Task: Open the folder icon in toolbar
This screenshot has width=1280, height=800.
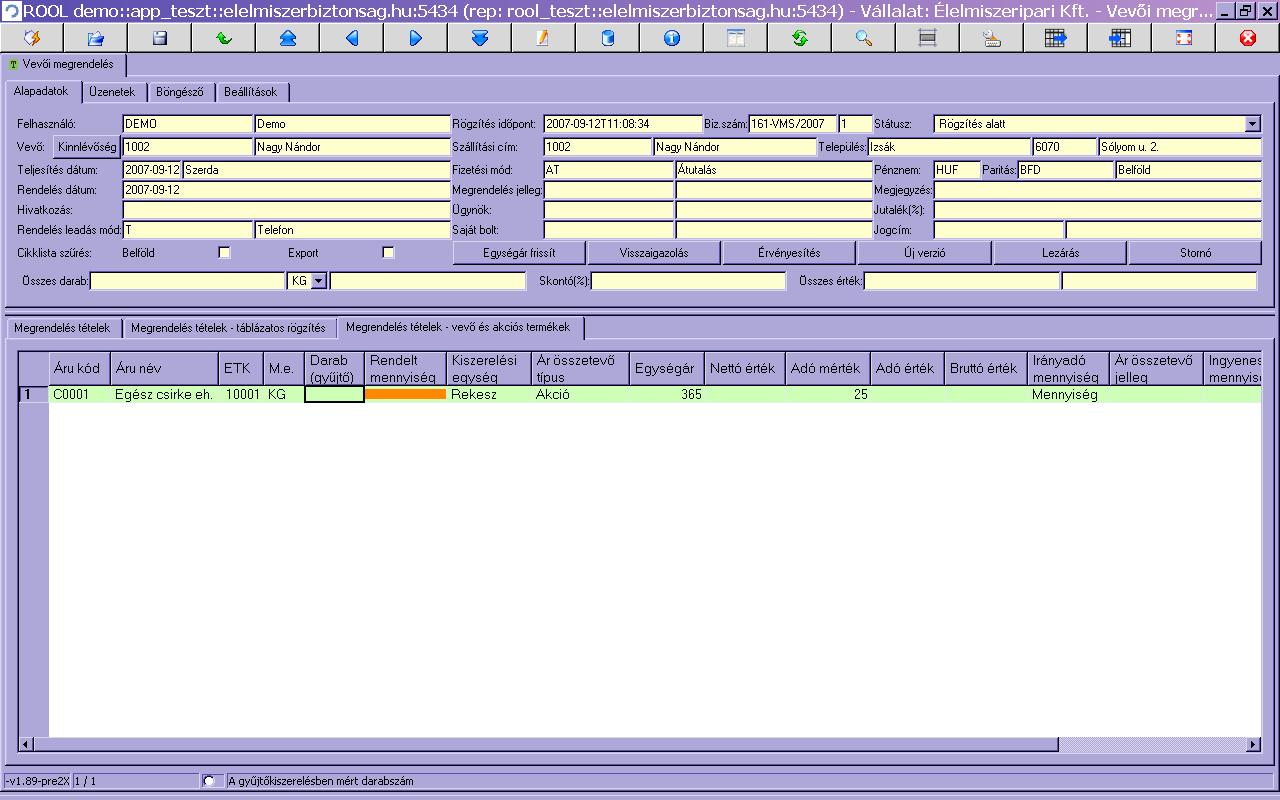Action: coord(96,38)
